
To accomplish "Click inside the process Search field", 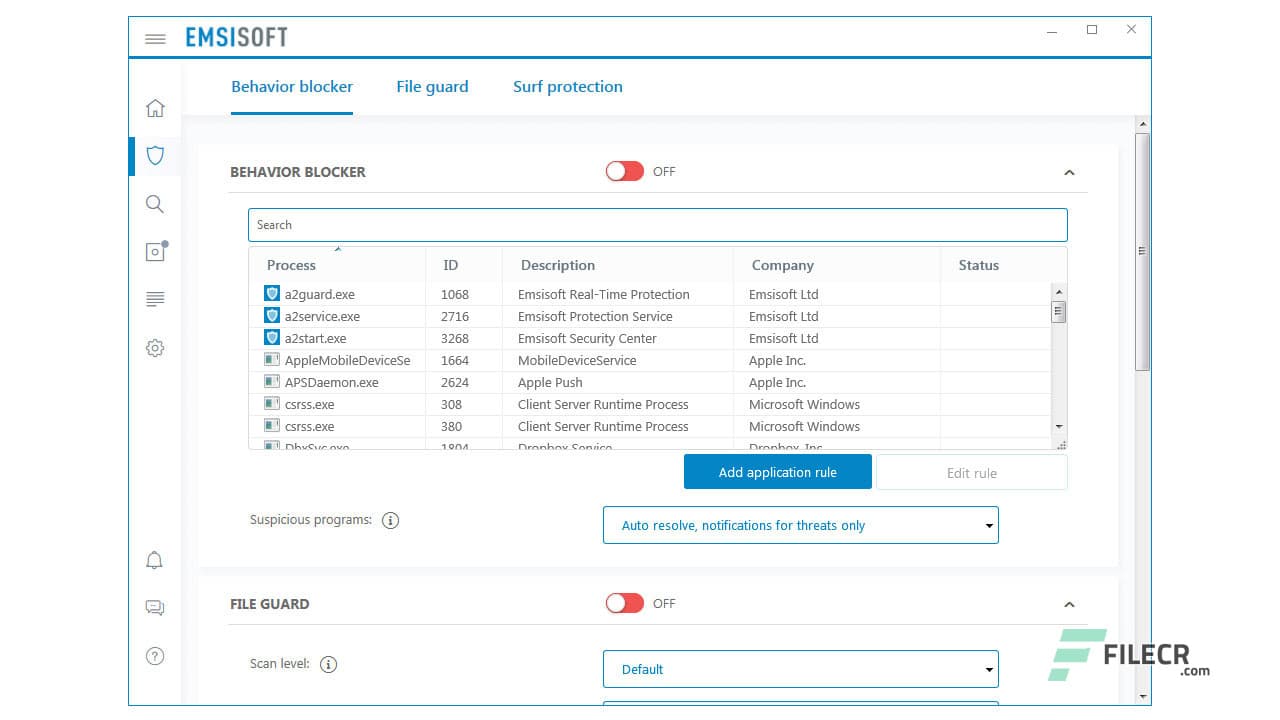I will (657, 224).
